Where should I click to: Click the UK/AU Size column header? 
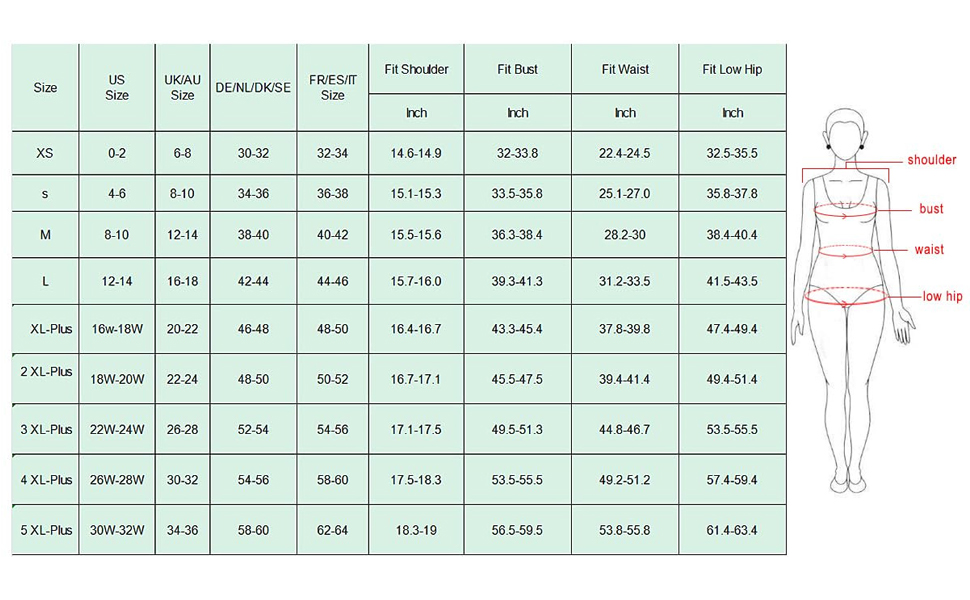pos(182,87)
